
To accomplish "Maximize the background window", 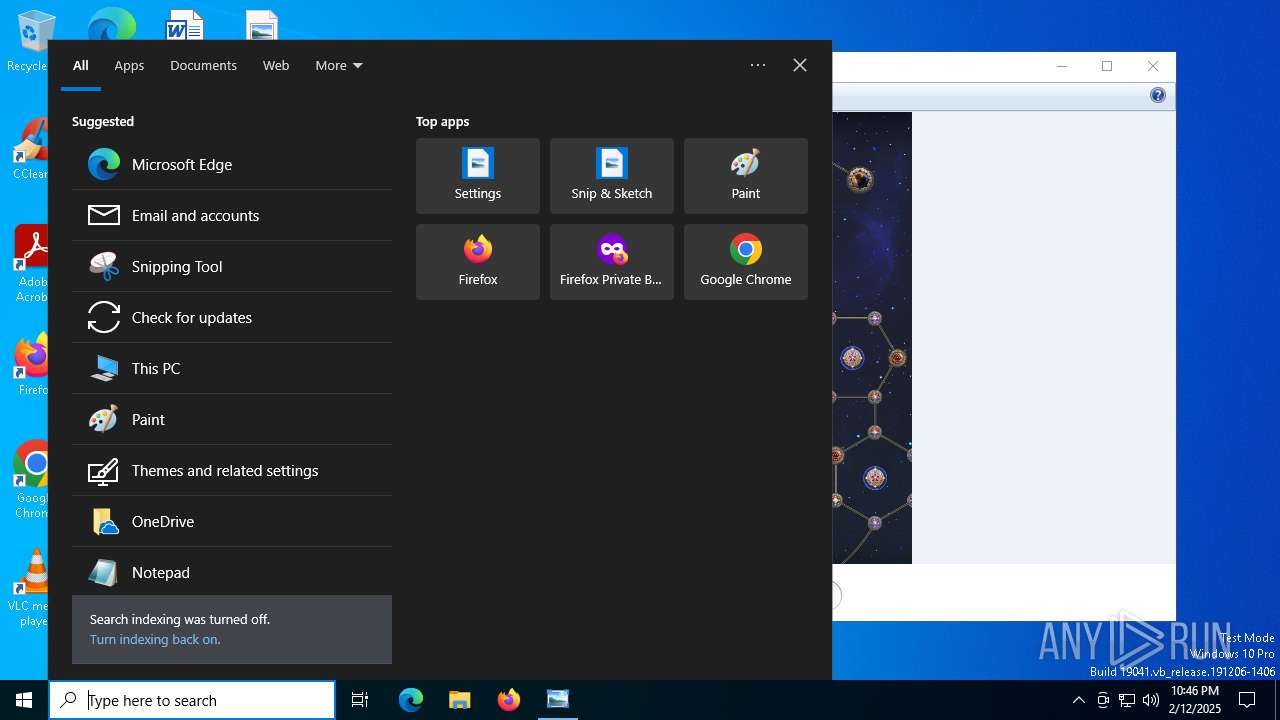I will pos(1107,66).
